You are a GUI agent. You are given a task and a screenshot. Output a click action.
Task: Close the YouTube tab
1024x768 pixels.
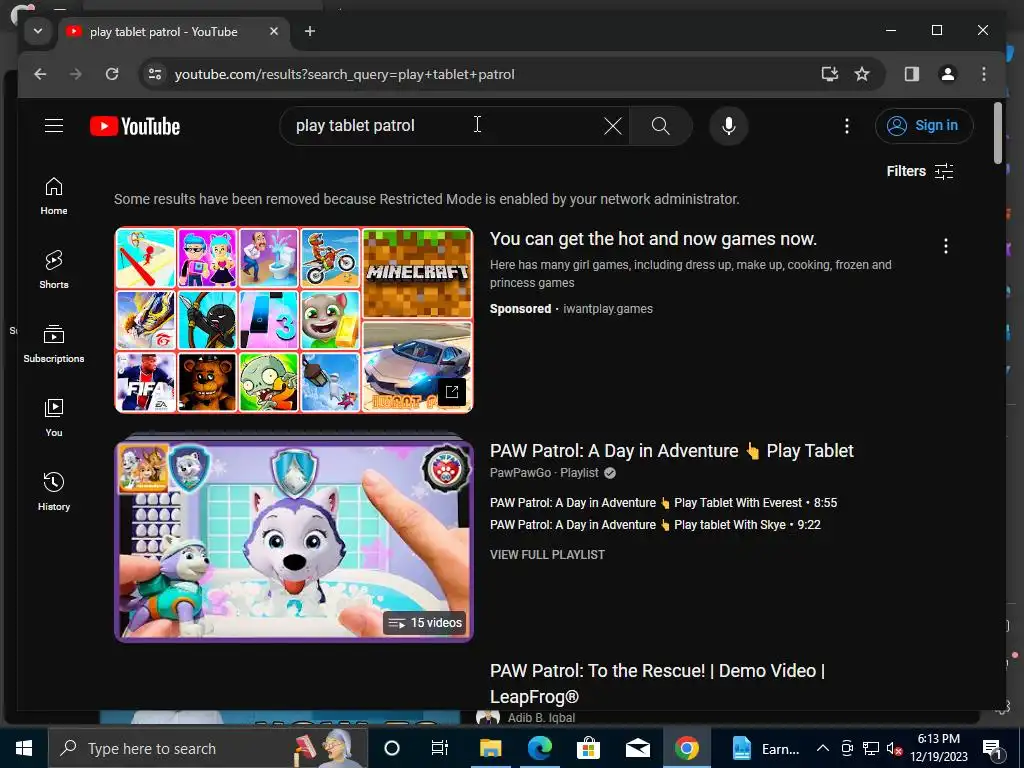(274, 31)
